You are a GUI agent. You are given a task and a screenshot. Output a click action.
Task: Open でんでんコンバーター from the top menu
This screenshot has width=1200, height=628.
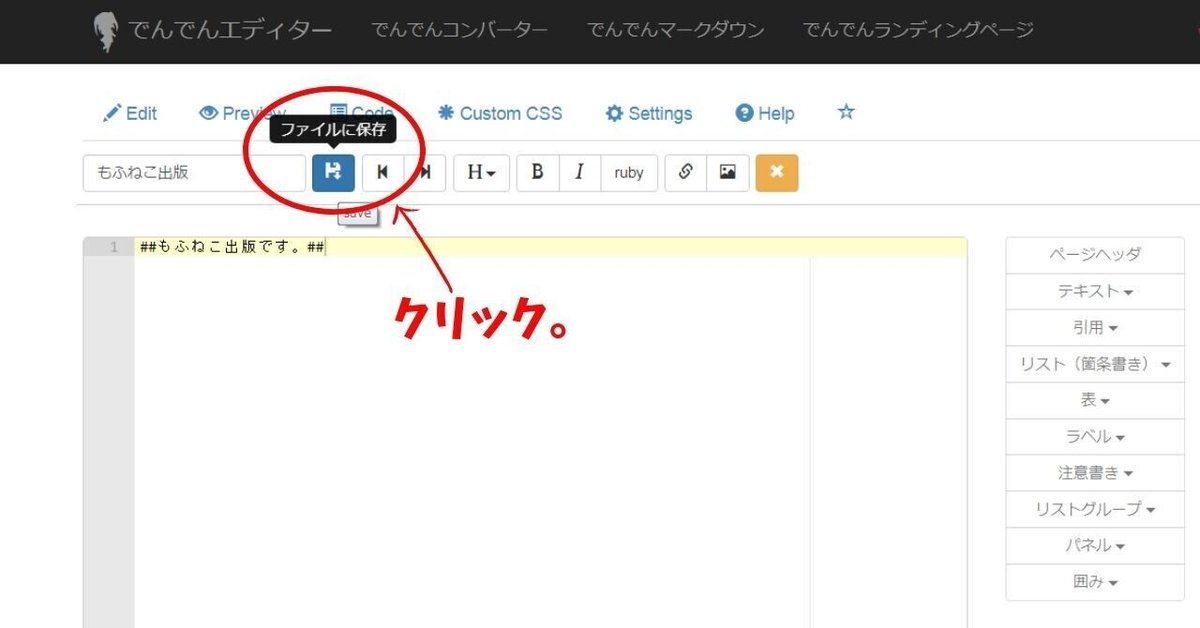click(460, 30)
